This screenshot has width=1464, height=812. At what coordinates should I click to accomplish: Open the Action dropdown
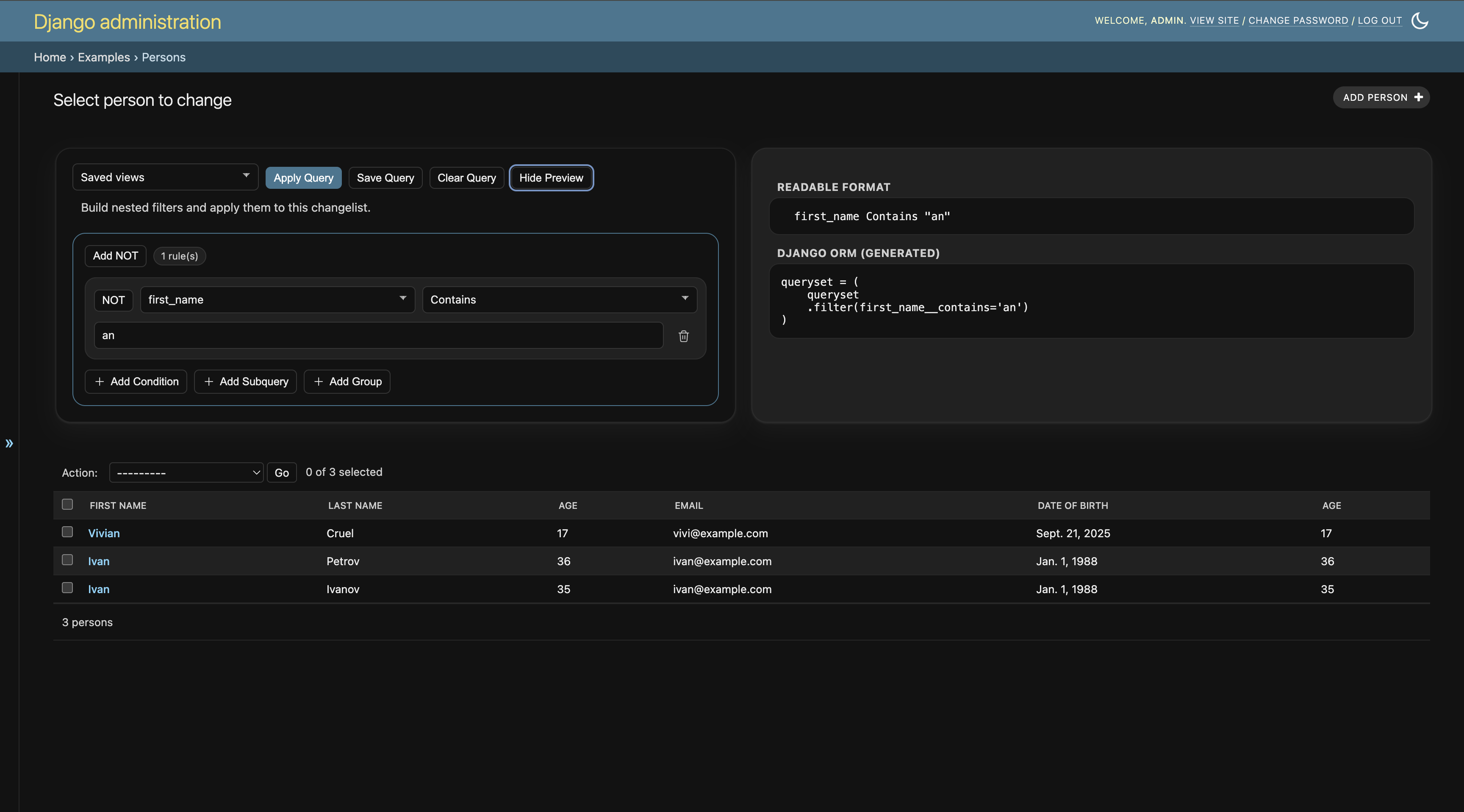pyautogui.click(x=186, y=472)
